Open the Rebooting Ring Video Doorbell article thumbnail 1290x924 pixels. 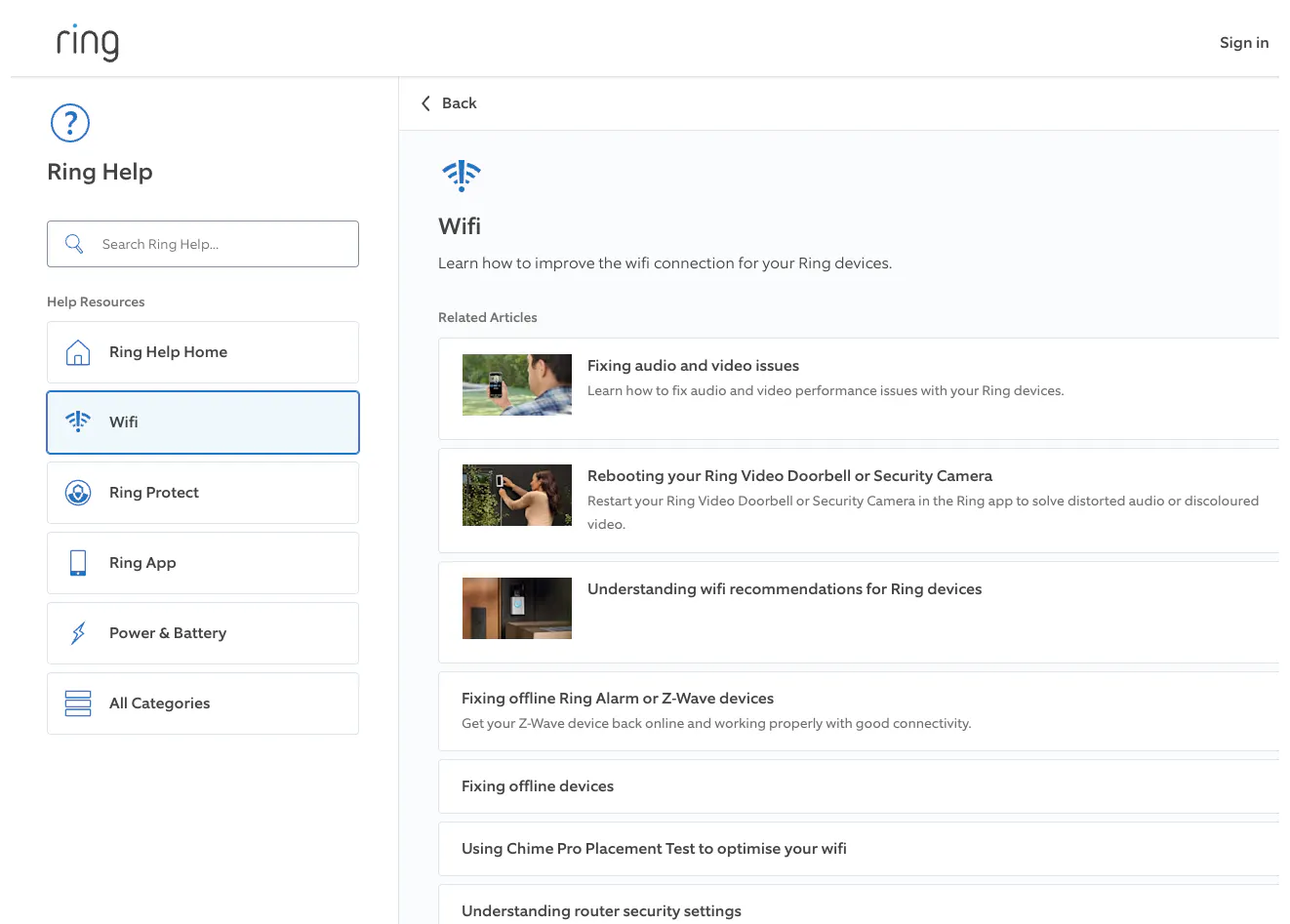[x=517, y=496]
